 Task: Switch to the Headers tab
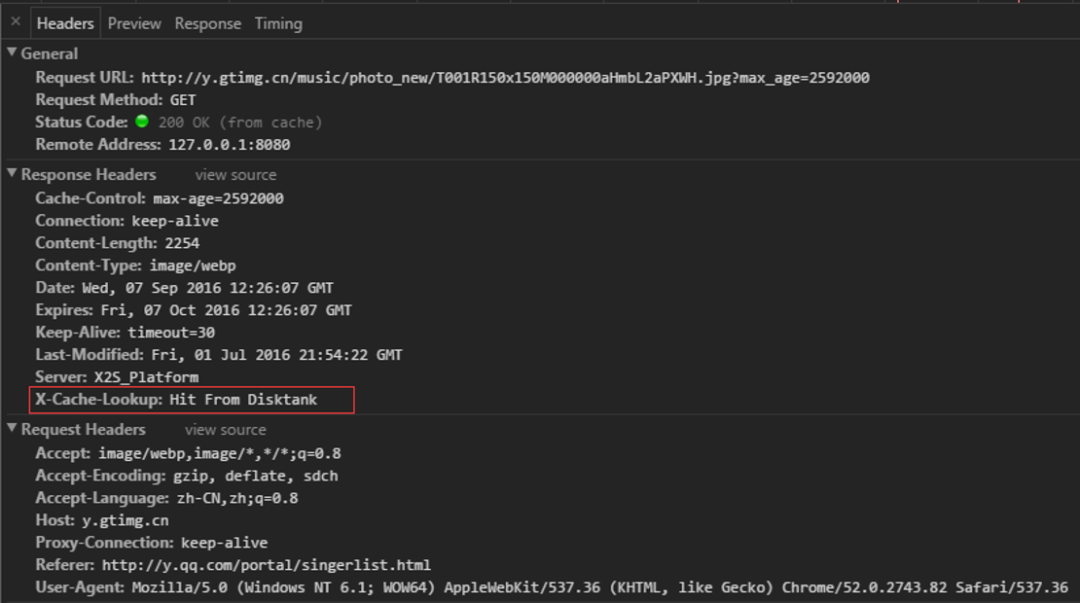click(65, 23)
